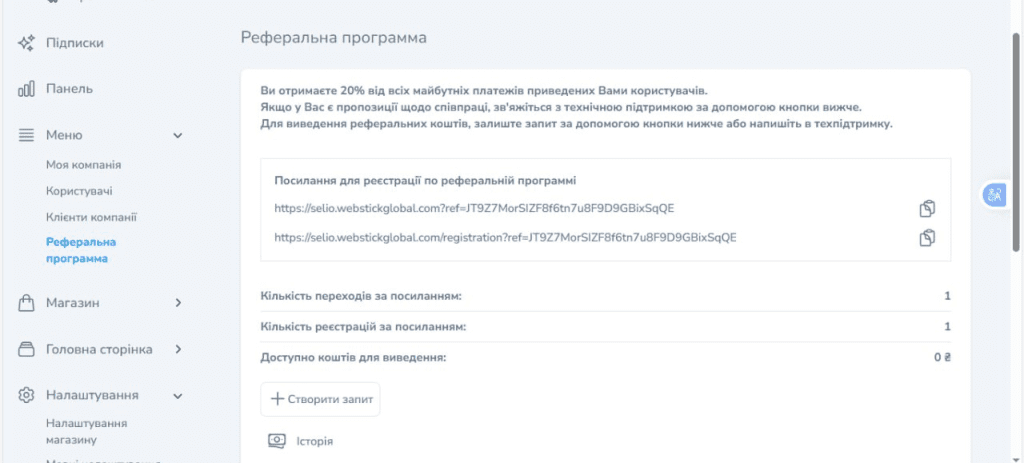Expand the Магазин submenu chevron
The height and width of the screenshot is (463, 1024).
(178, 303)
